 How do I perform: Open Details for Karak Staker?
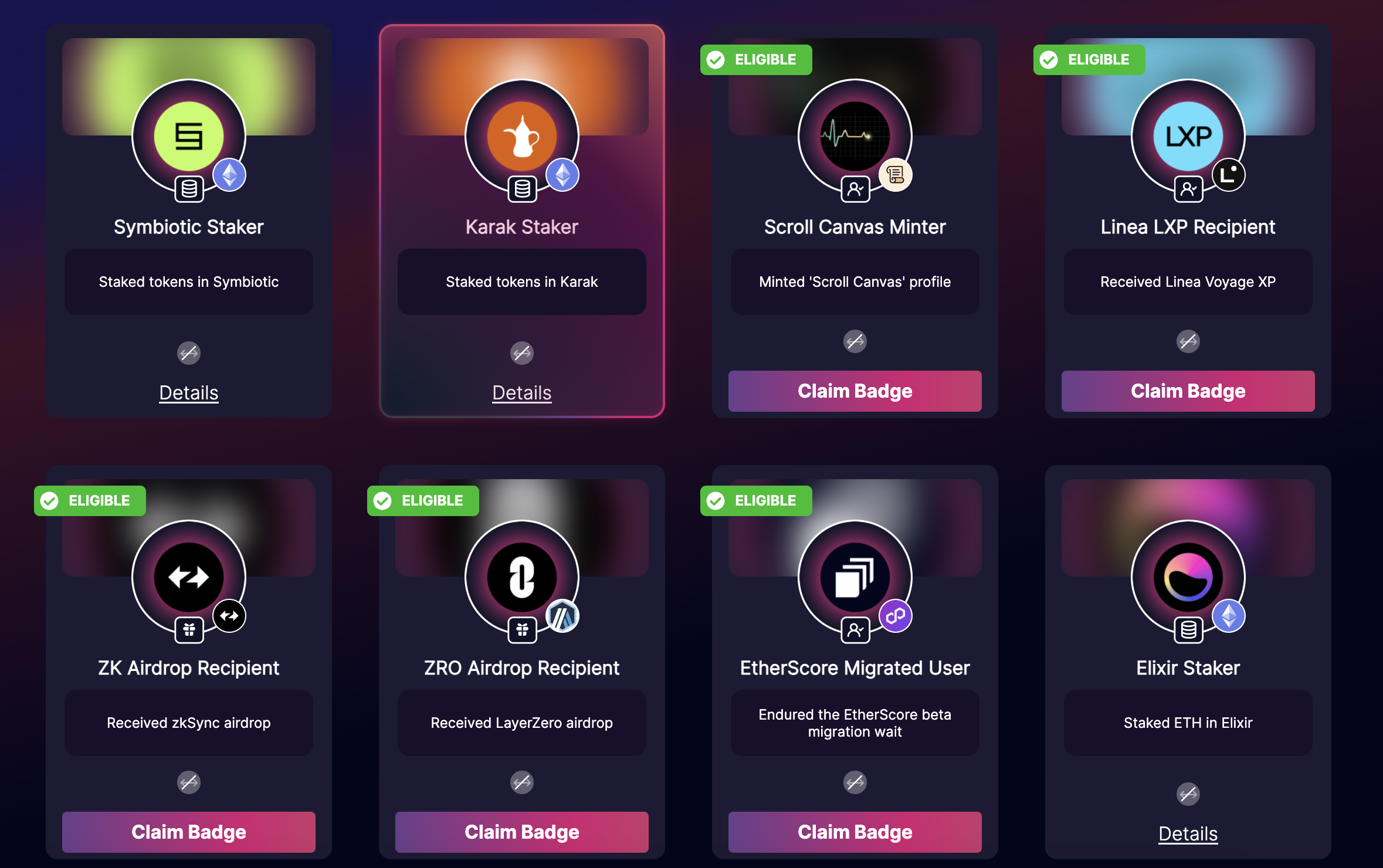pyautogui.click(x=522, y=393)
